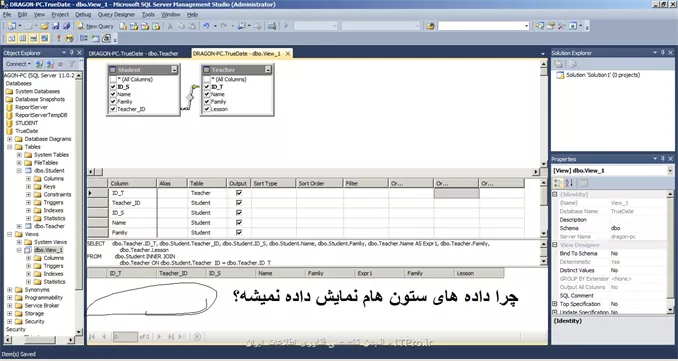
Task: Click the Add Table icon
Action: [95, 38]
